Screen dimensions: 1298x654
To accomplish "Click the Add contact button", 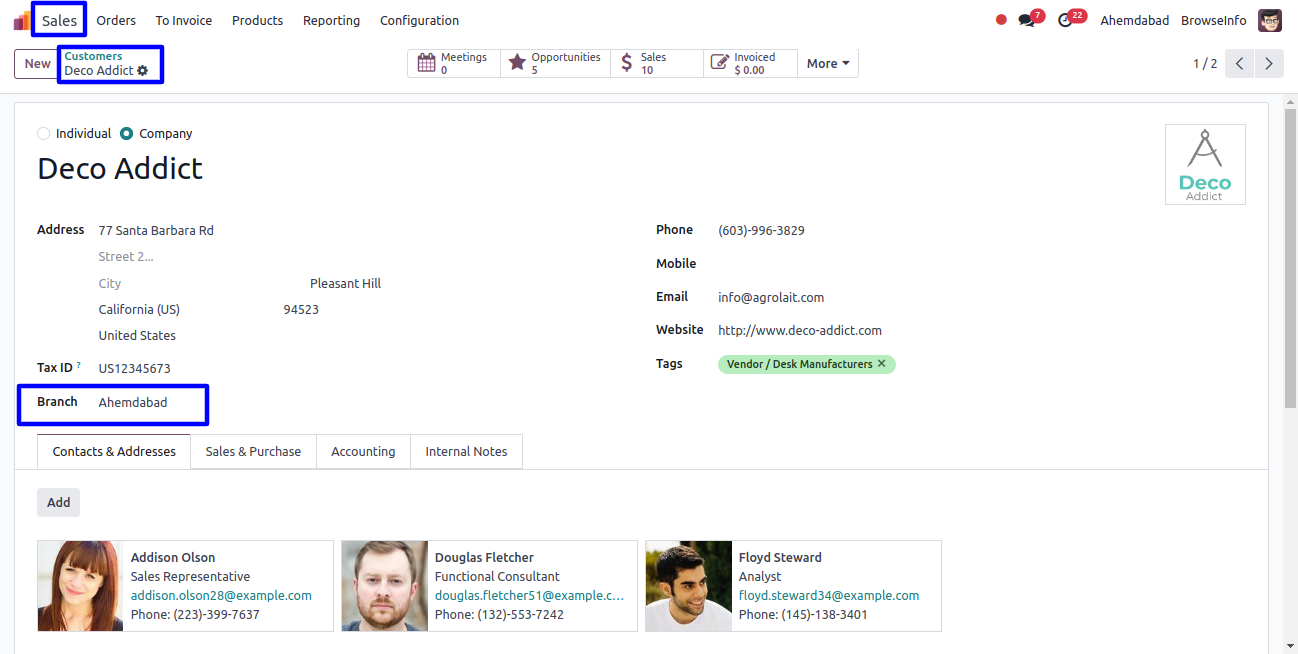I will [x=58, y=502].
